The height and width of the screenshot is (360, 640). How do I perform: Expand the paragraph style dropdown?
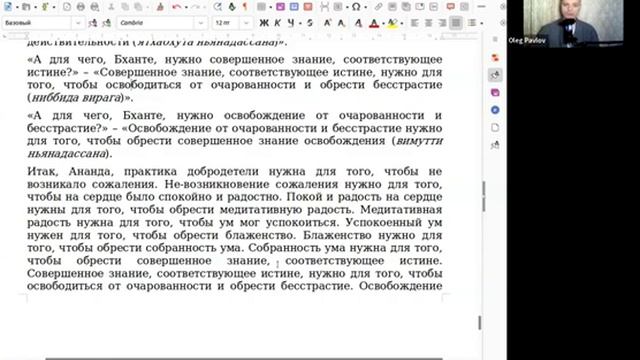pyautogui.click(x=78, y=23)
